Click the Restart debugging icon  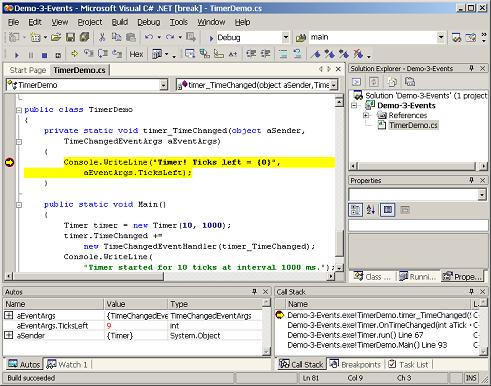(58, 55)
